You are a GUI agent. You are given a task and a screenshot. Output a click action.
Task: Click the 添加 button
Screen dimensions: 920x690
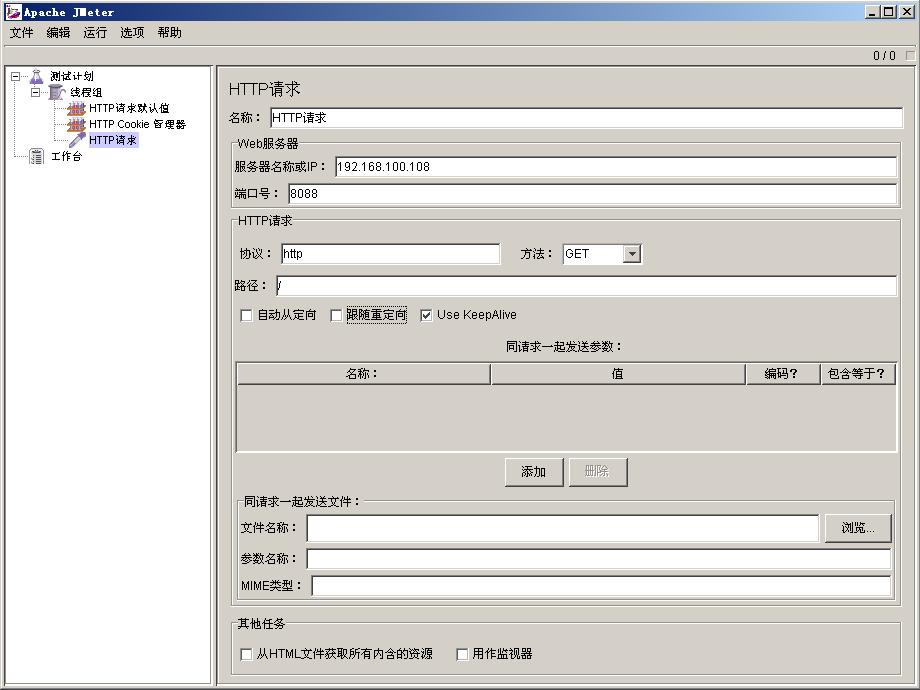point(534,472)
